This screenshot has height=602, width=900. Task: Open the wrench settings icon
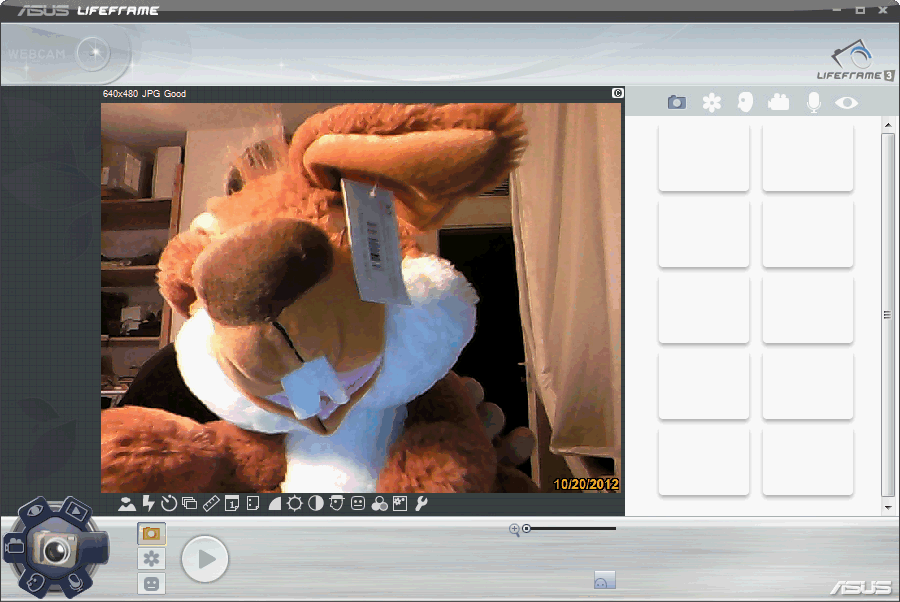(421, 504)
